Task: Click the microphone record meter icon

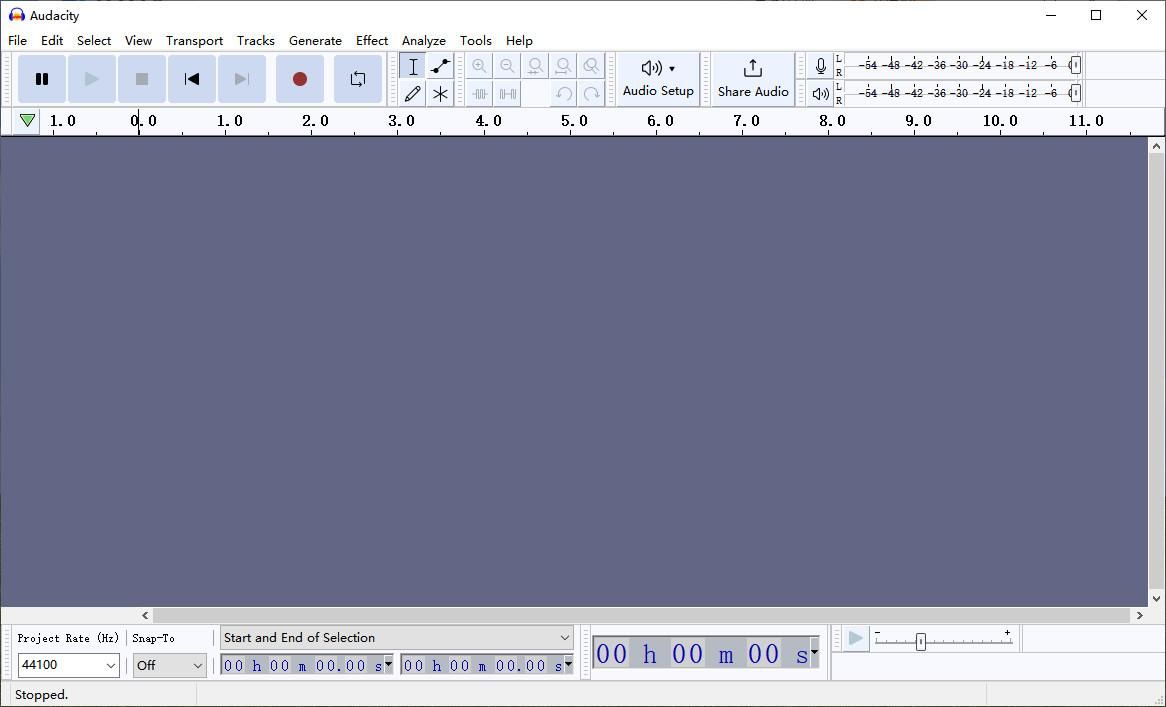Action: 820,66
